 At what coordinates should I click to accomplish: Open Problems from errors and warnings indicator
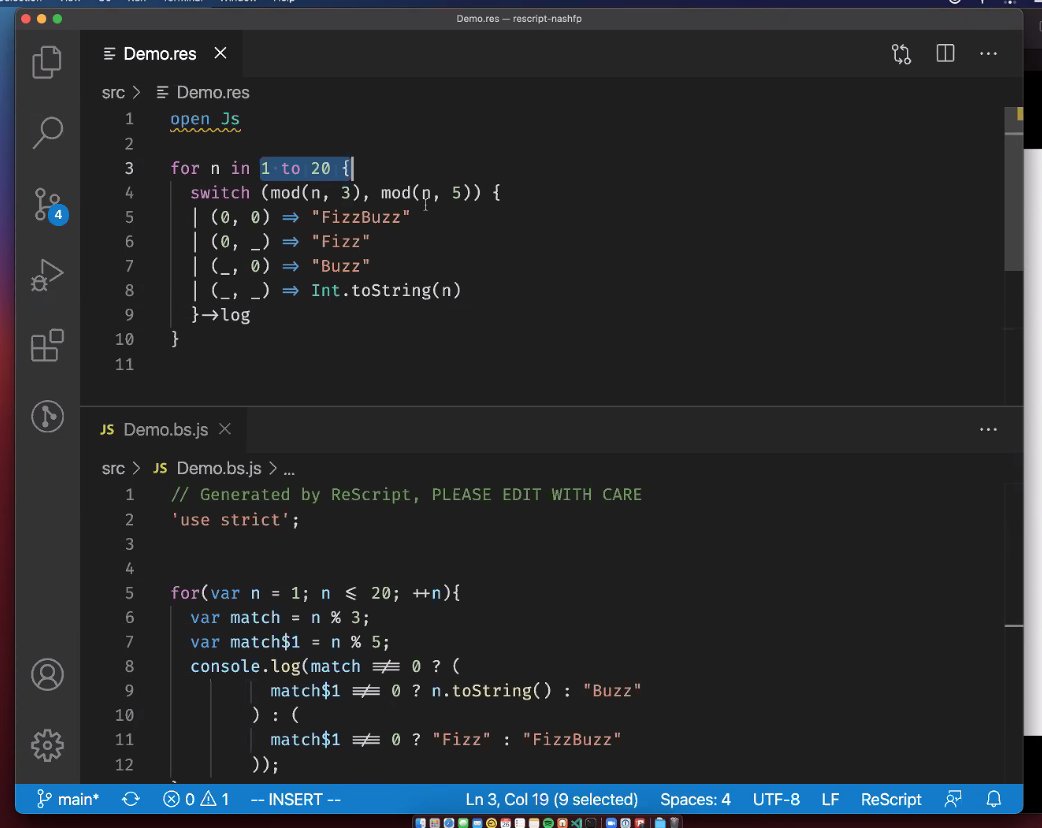(196, 799)
